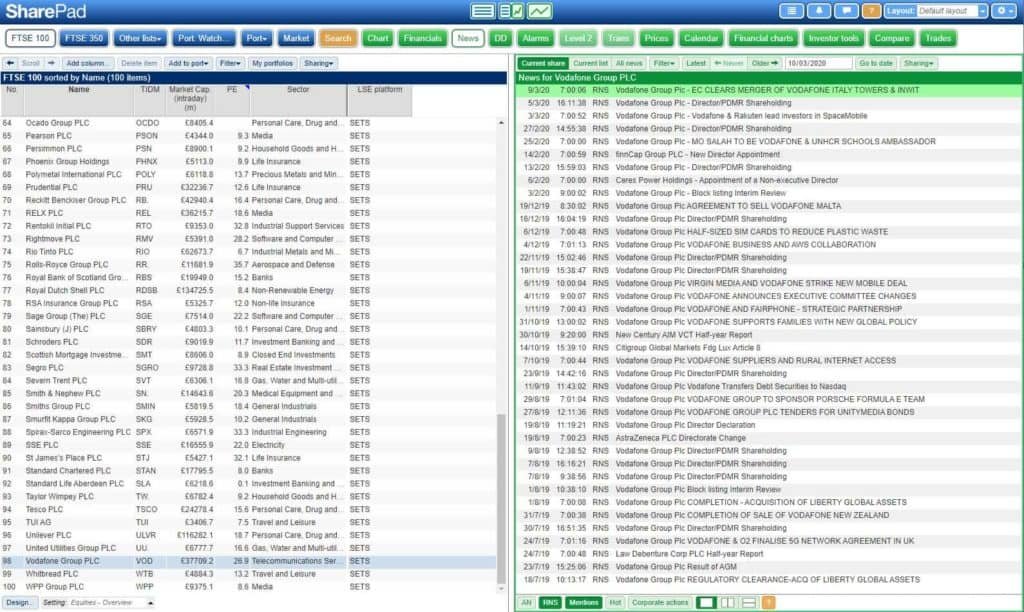Select the Rio Tinto PLC row
The height and width of the screenshot is (612, 1024).
248,251
